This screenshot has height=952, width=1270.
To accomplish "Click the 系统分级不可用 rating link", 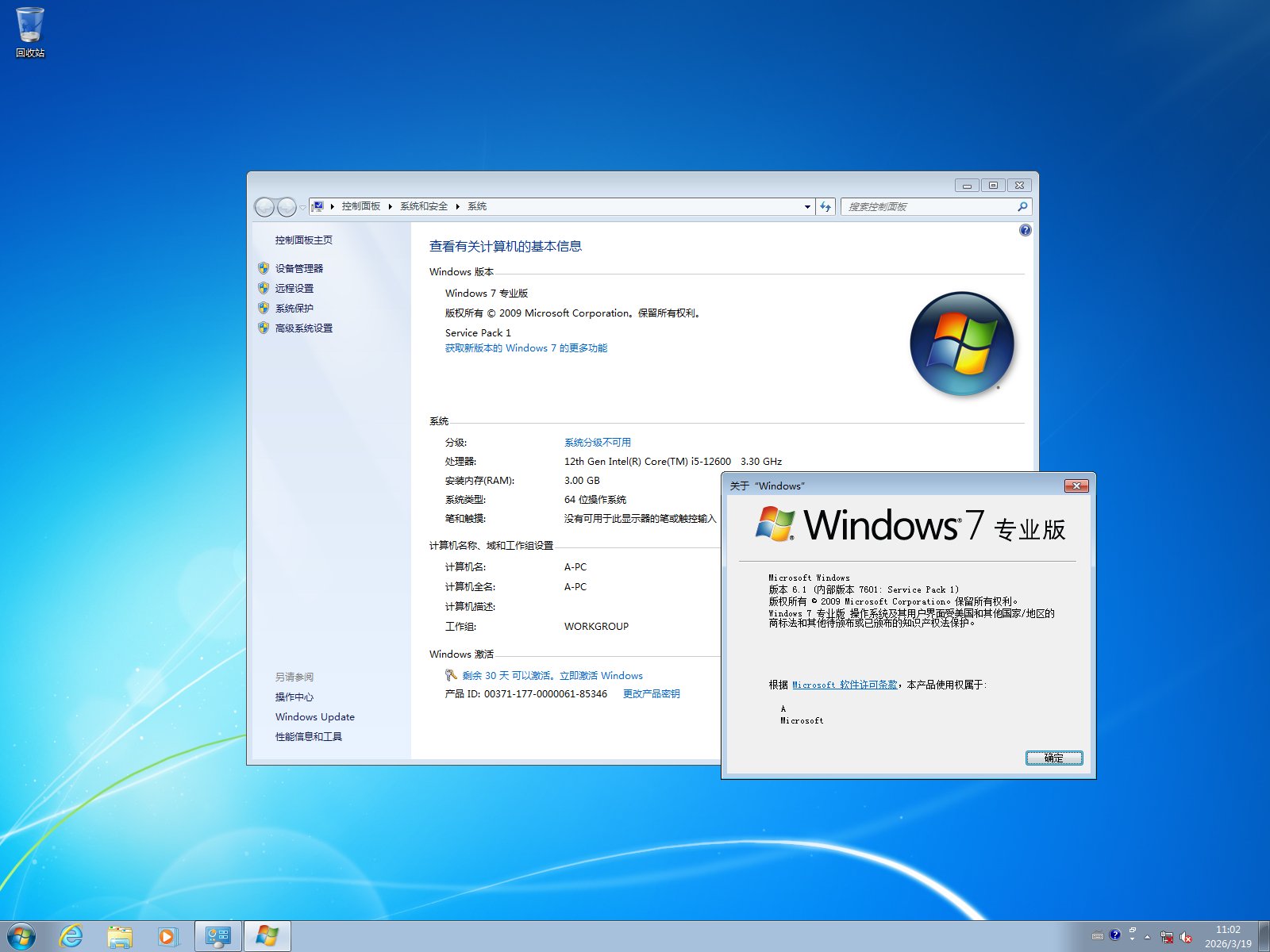I will tap(598, 443).
